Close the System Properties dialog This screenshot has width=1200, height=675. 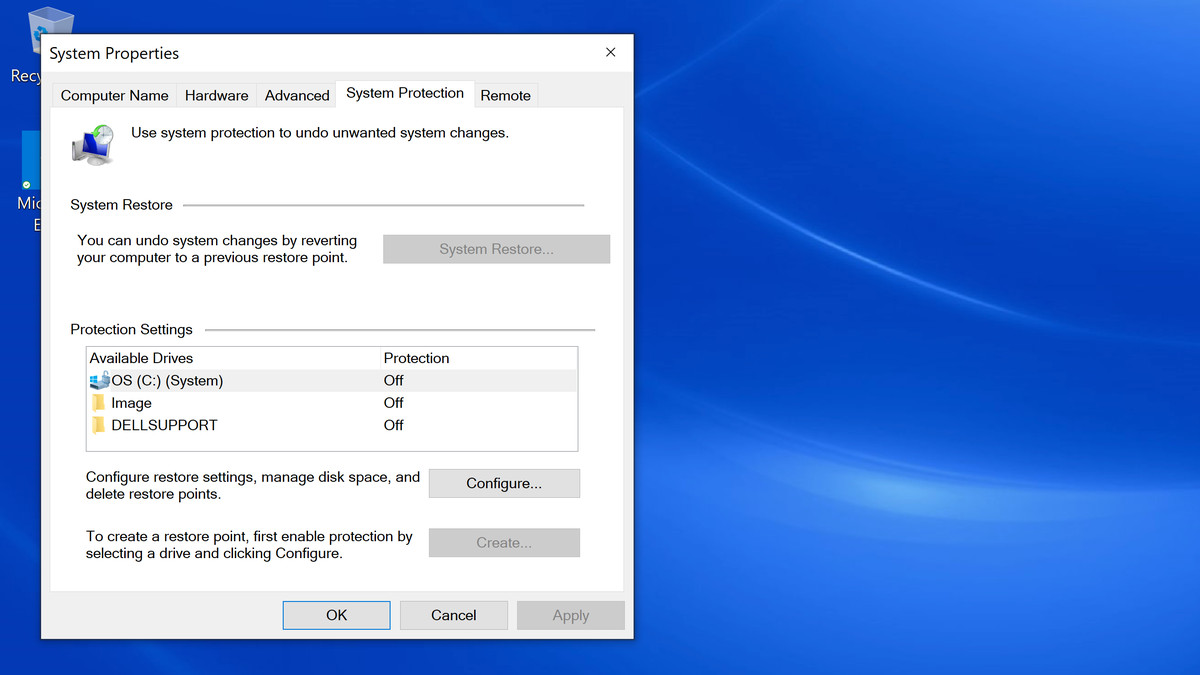pyautogui.click(x=610, y=52)
